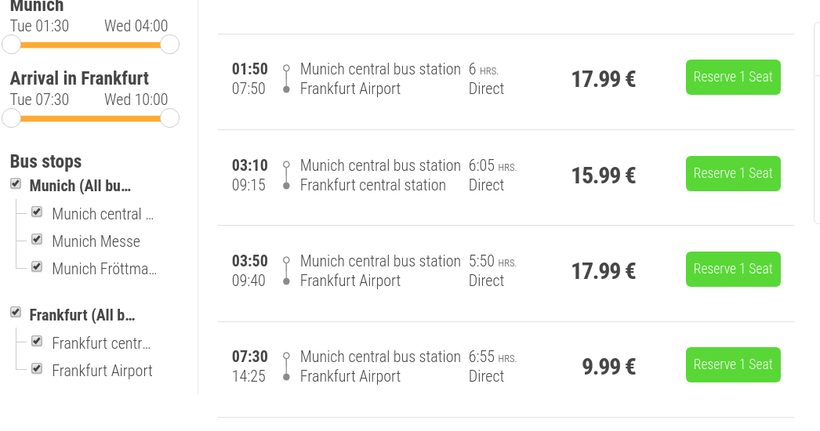Reserve 1 seat on 03:50 departure
The image size is (820, 431).
point(733,269)
